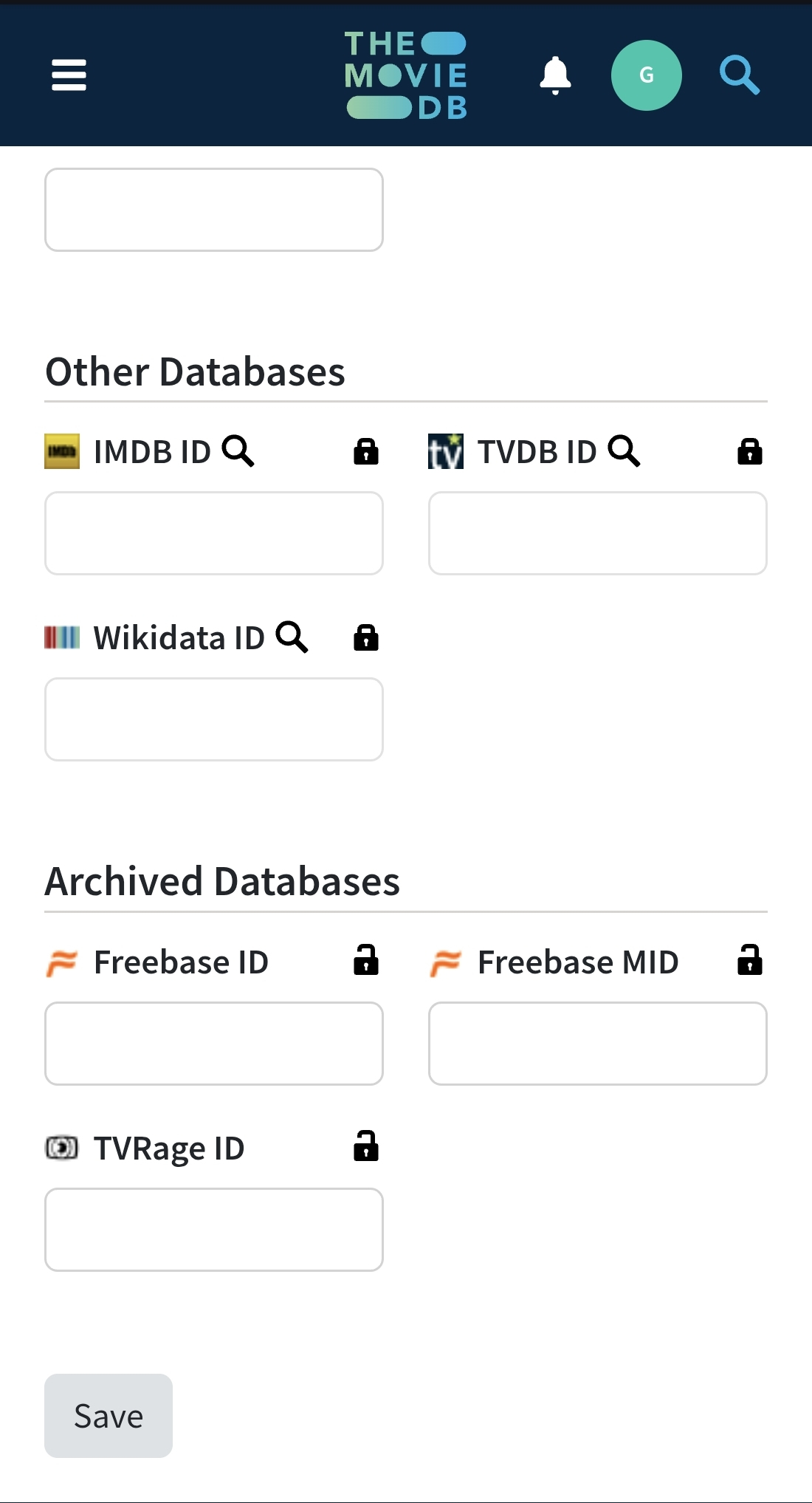Image resolution: width=812 pixels, height=1503 pixels.
Task: Search TVDB with the magnifier beside TVDB ID
Action: tap(625, 451)
